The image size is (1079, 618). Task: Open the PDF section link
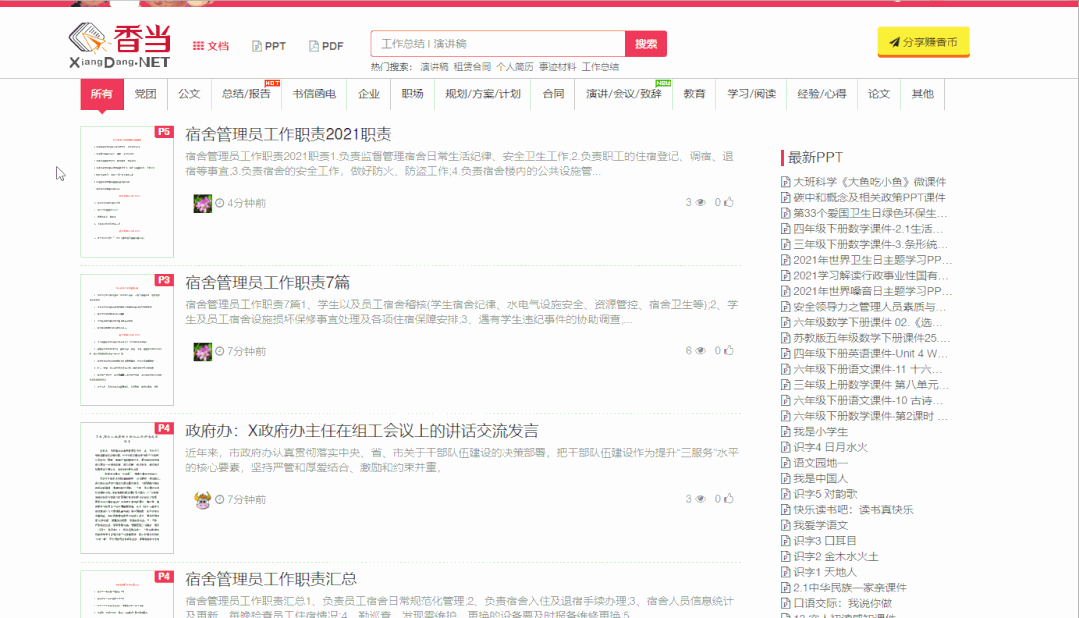coord(326,46)
